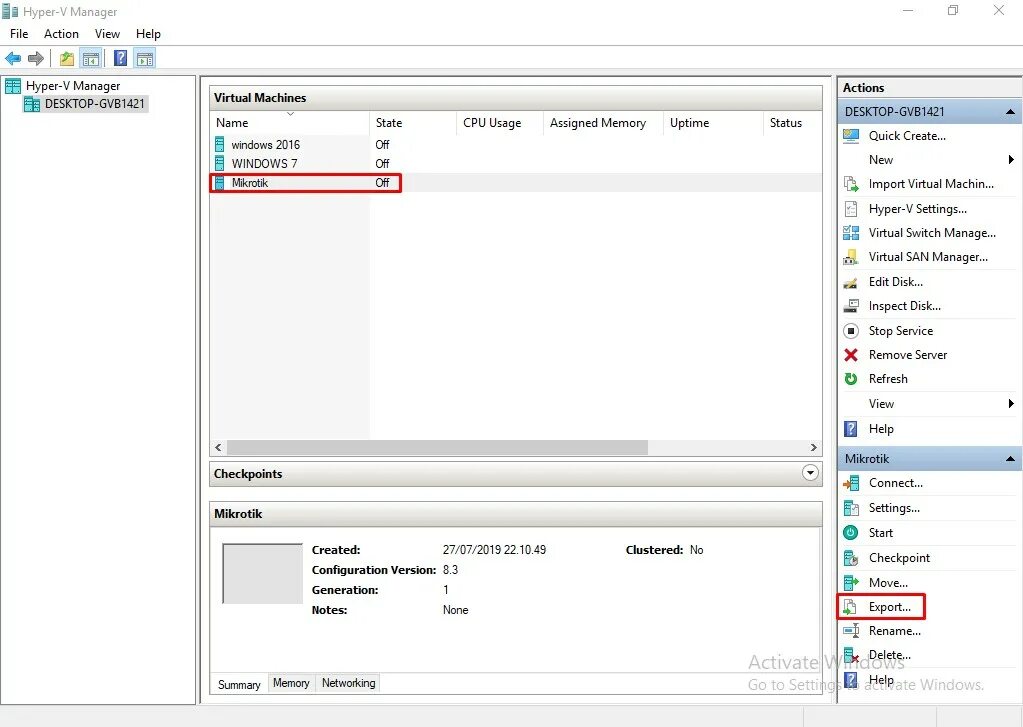
Task: Click the Import Virtual Machine icon
Action: (851, 184)
